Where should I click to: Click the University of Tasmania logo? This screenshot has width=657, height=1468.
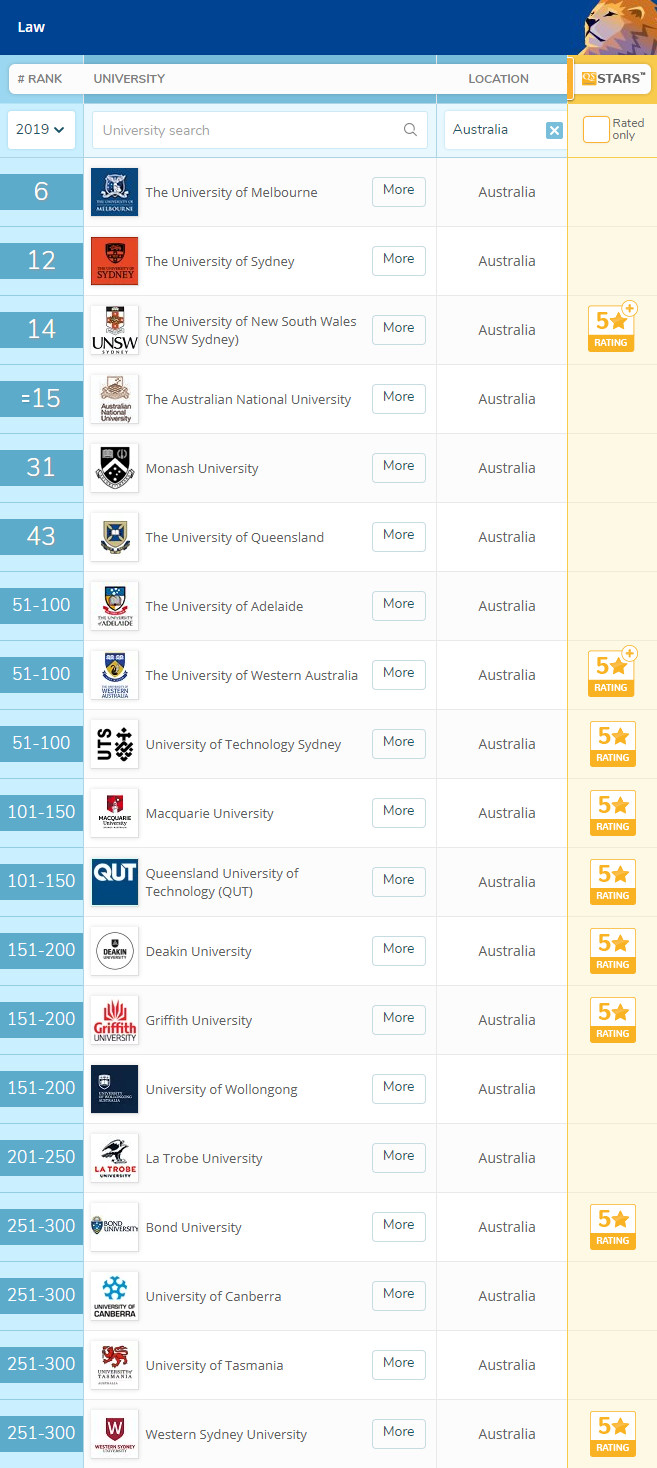(115, 1365)
